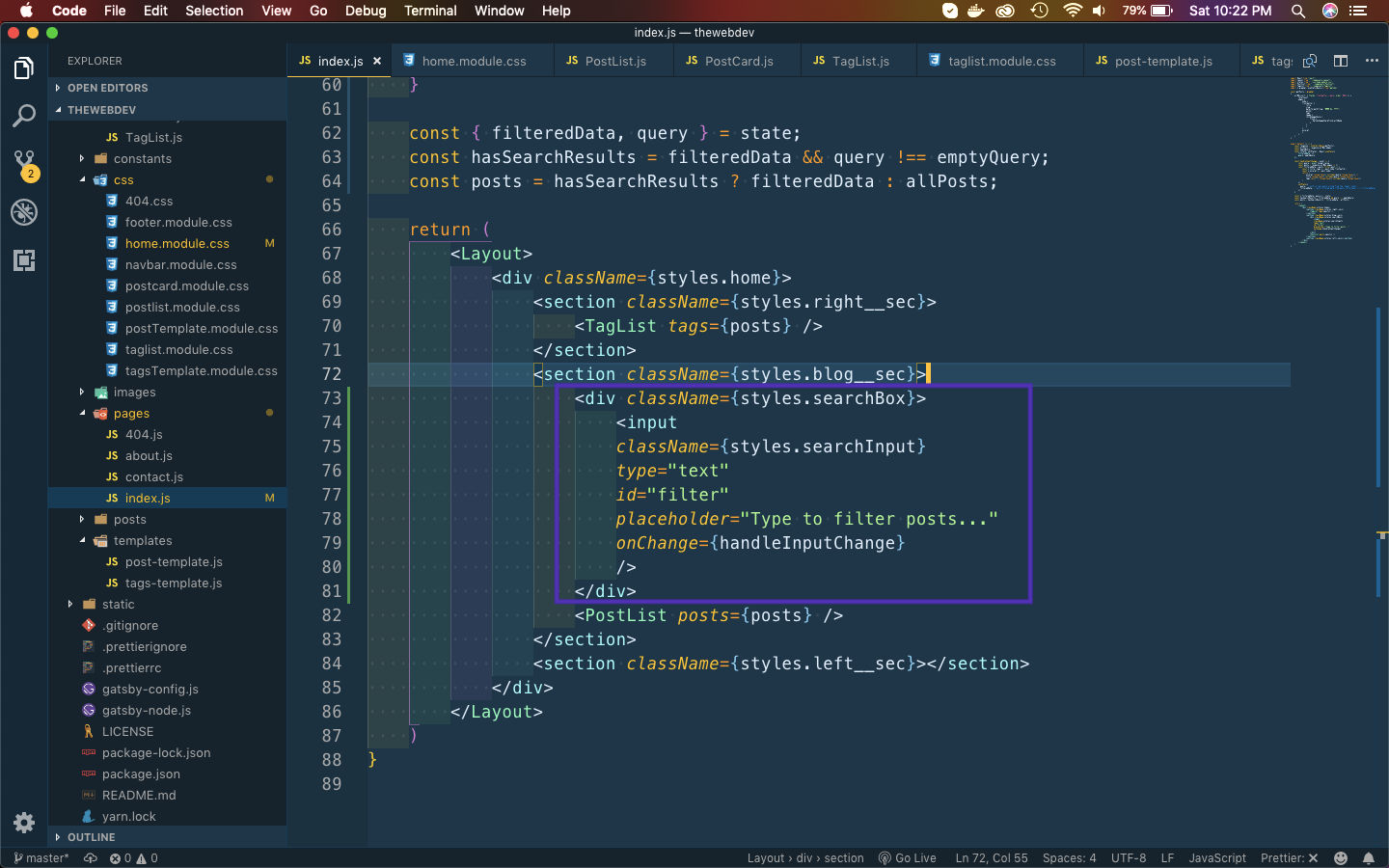Image resolution: width=1389 pixels, height=868 pixels.
Task: Collapse the pages folder
Action: point(167,414)
